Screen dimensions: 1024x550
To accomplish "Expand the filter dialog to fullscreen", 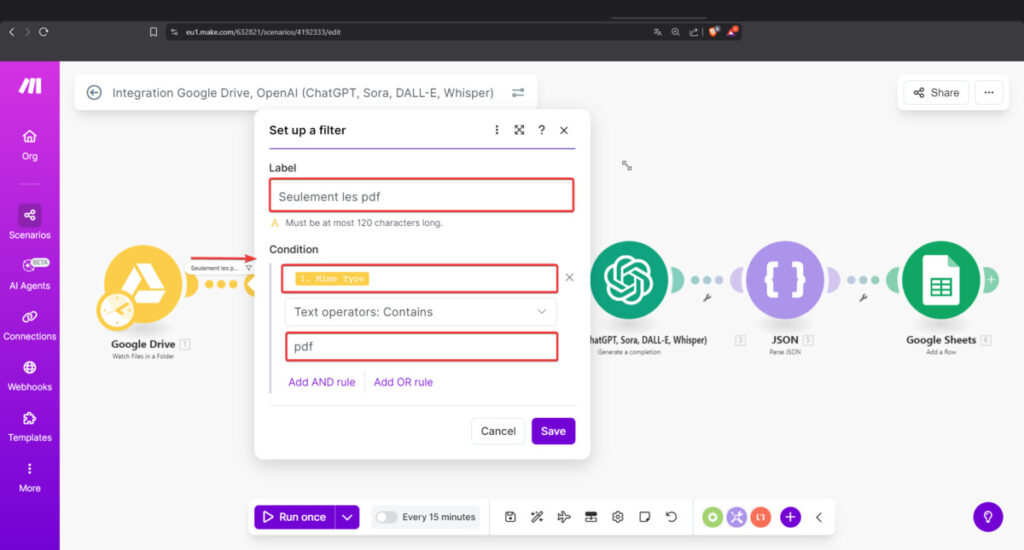I will click(x=519, y=130).
